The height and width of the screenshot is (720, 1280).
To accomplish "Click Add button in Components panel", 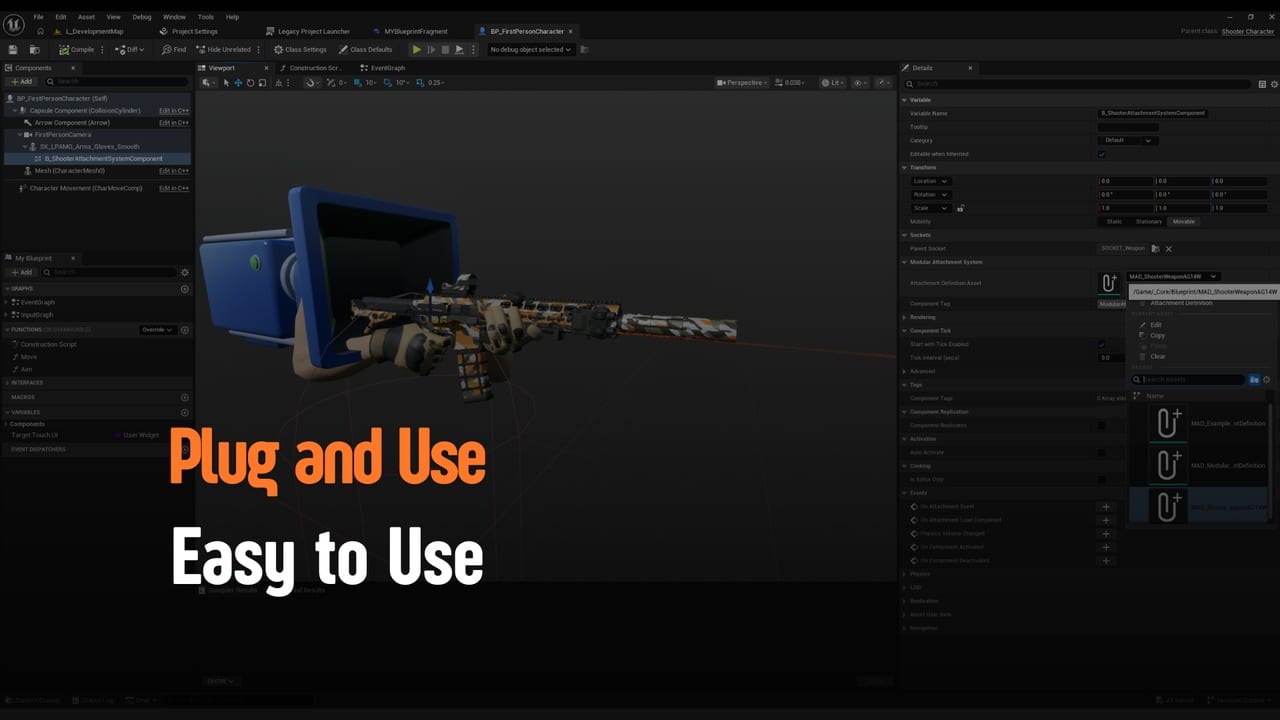I will (x=21, y=81).
